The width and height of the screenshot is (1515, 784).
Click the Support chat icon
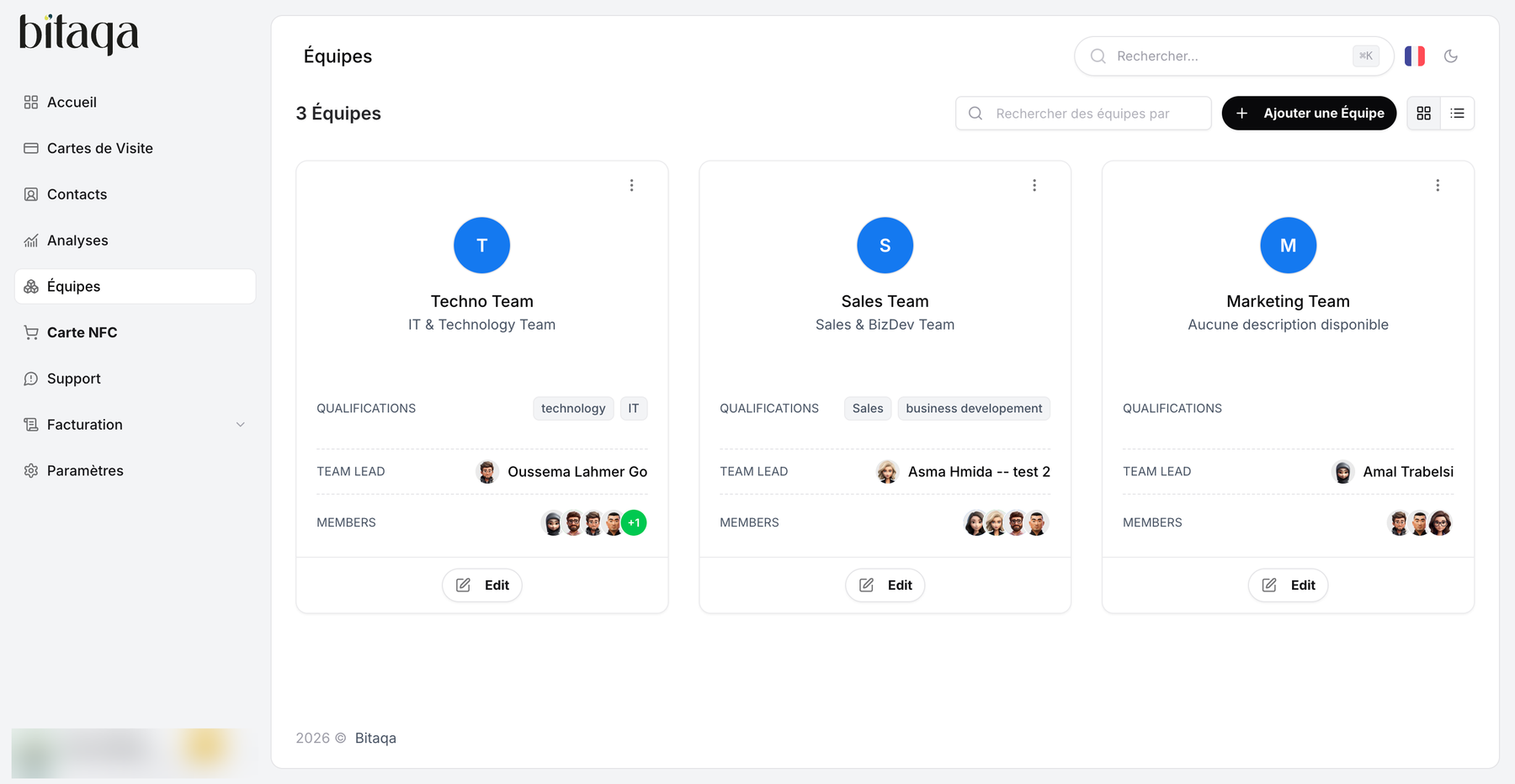[31, 379]
